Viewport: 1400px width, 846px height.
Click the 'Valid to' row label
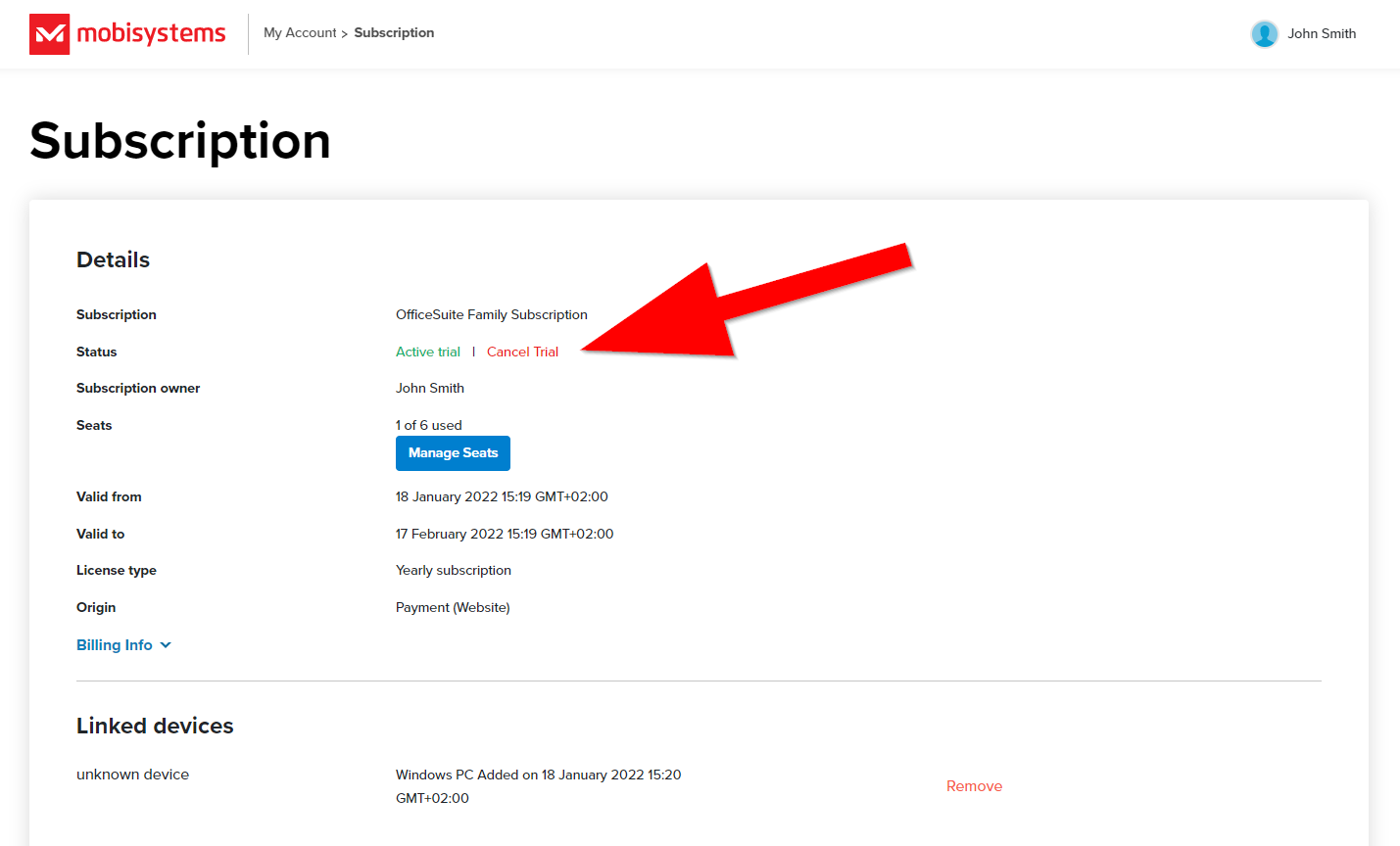click(100, 534)
